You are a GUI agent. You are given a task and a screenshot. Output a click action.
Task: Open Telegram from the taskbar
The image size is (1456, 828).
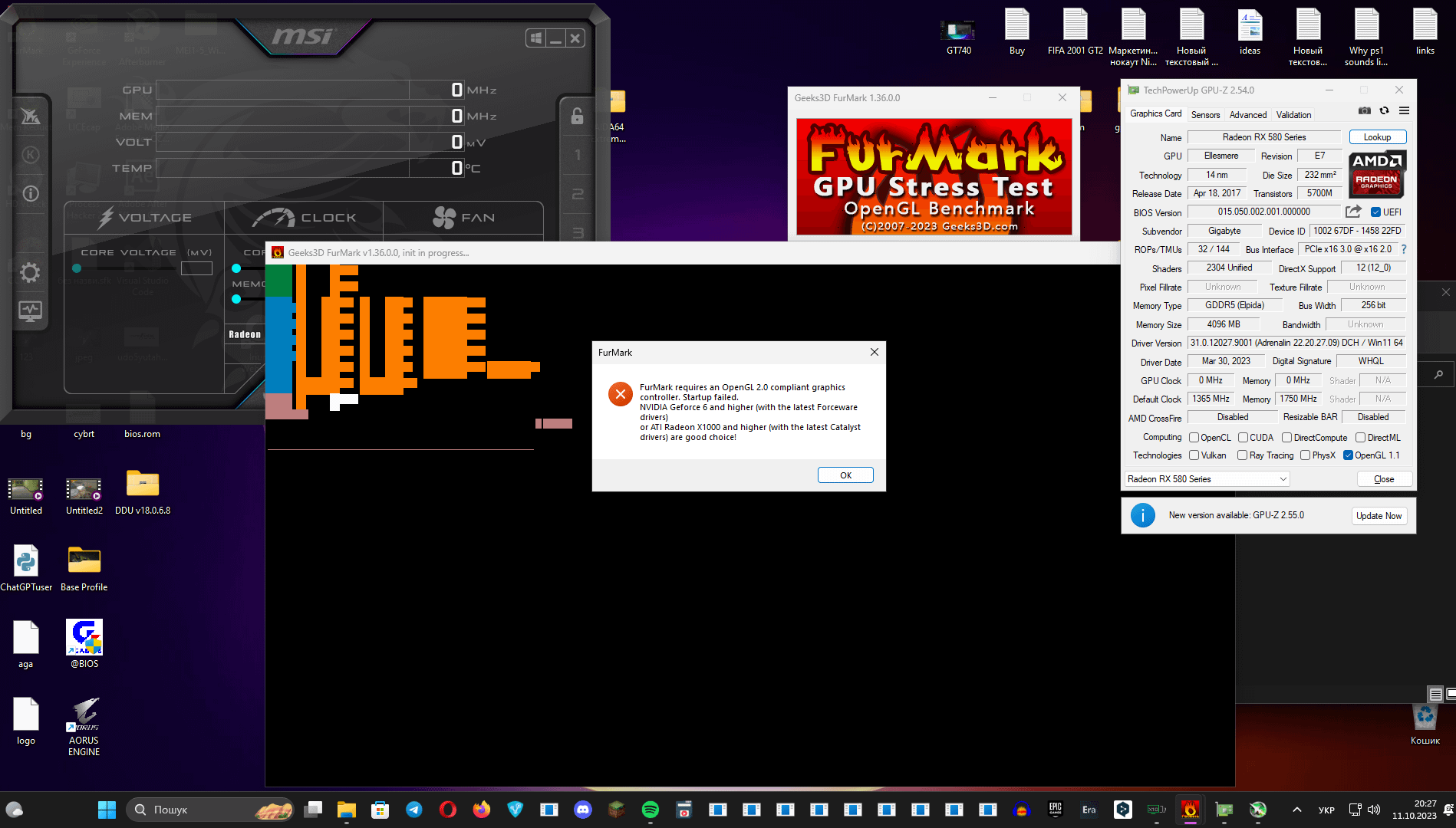point(414,810)
